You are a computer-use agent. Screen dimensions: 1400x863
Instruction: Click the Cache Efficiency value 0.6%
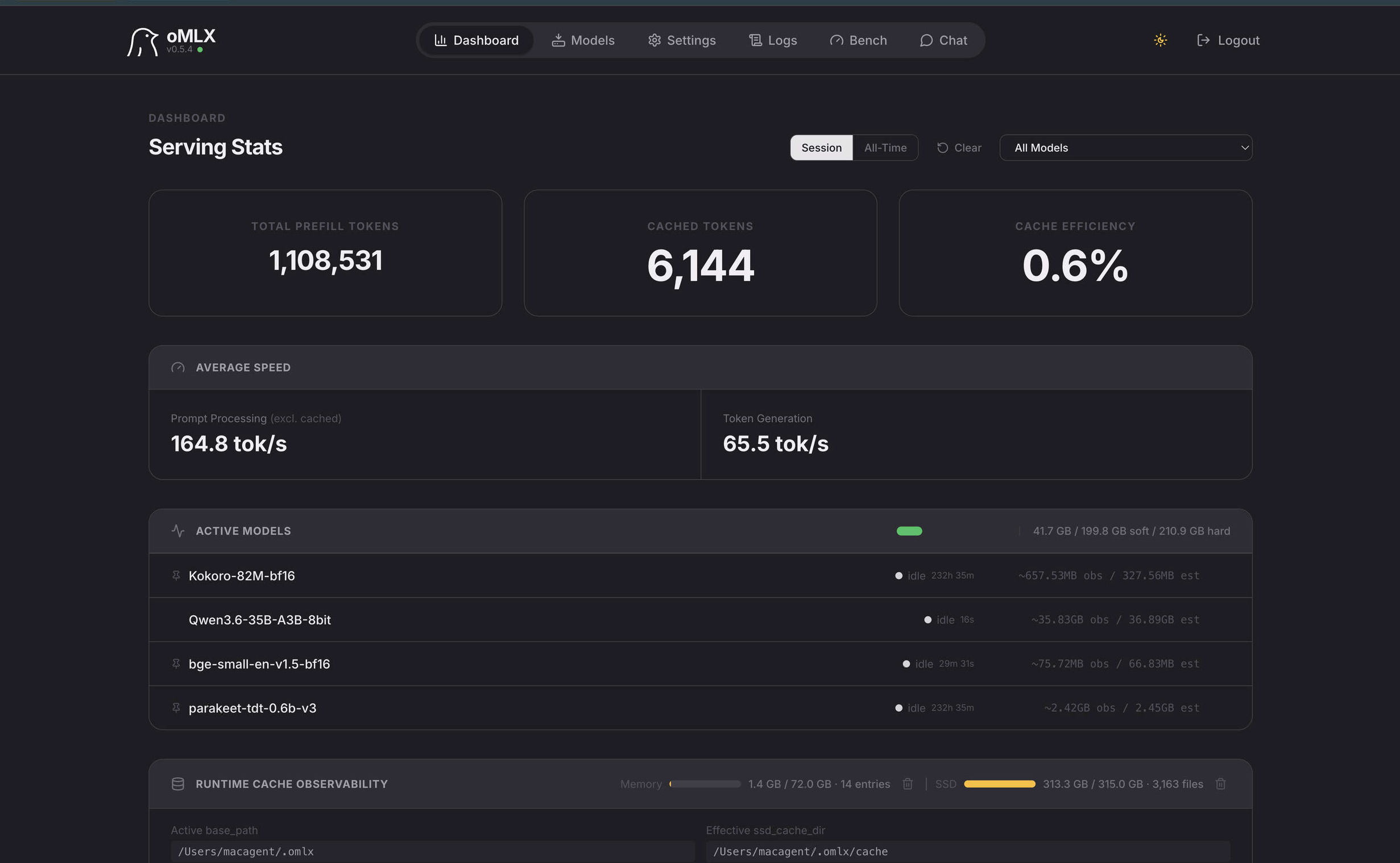coord(1075,265)
